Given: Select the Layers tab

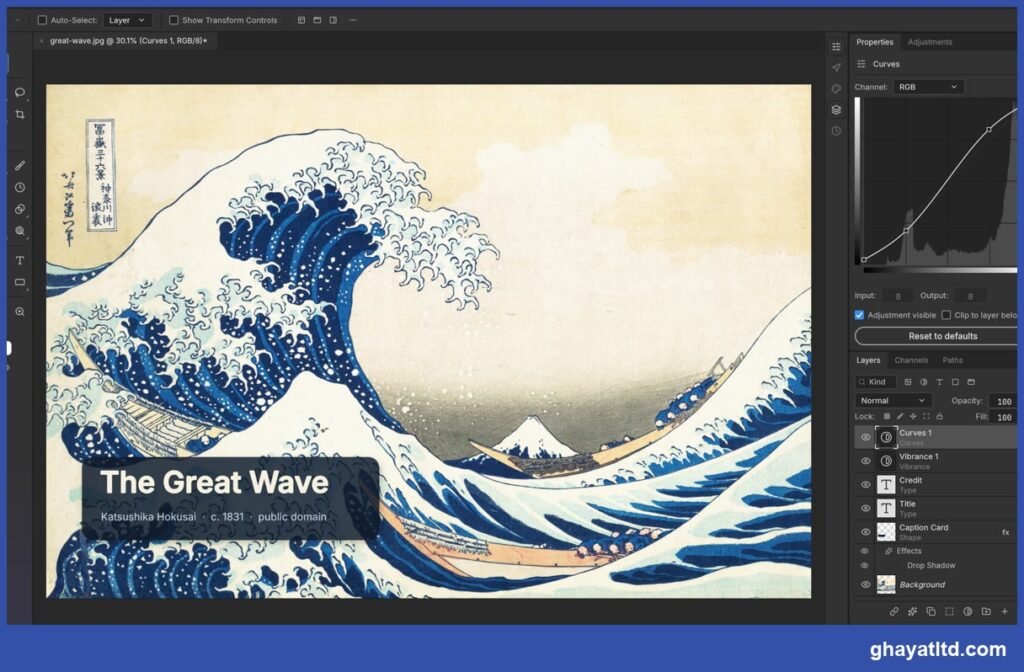Looking at the screenshot, I should coord(868,360).
